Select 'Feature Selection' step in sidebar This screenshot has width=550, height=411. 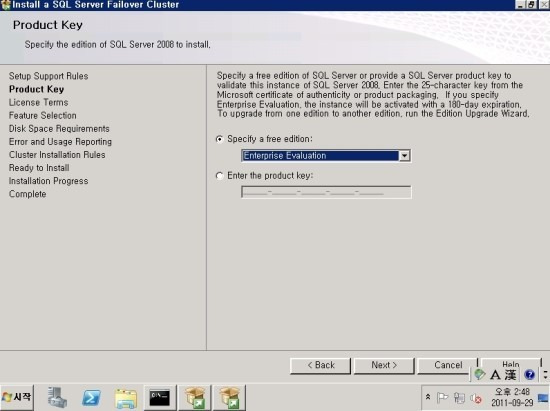pyautogui.click(x=42, y=115)
